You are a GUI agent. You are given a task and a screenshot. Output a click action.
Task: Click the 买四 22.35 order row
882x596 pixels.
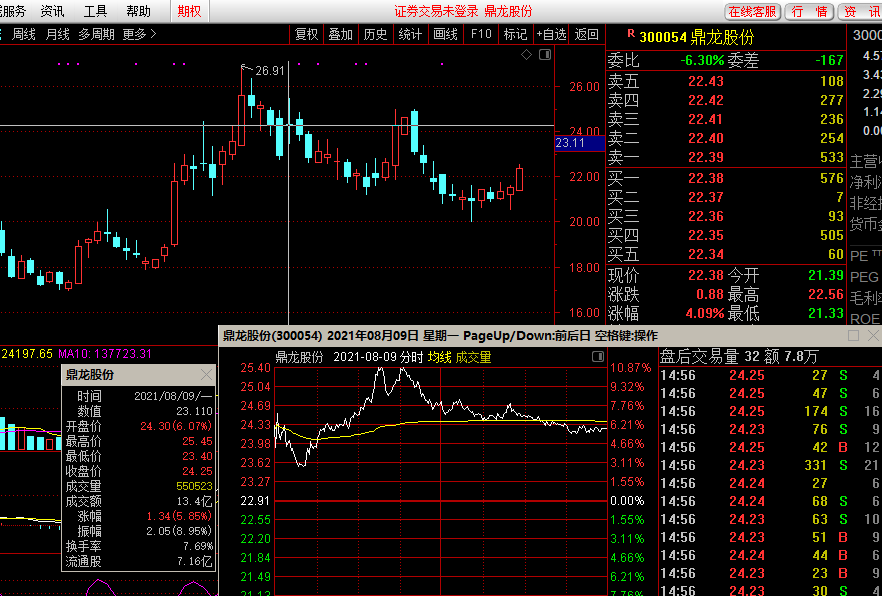725,235
